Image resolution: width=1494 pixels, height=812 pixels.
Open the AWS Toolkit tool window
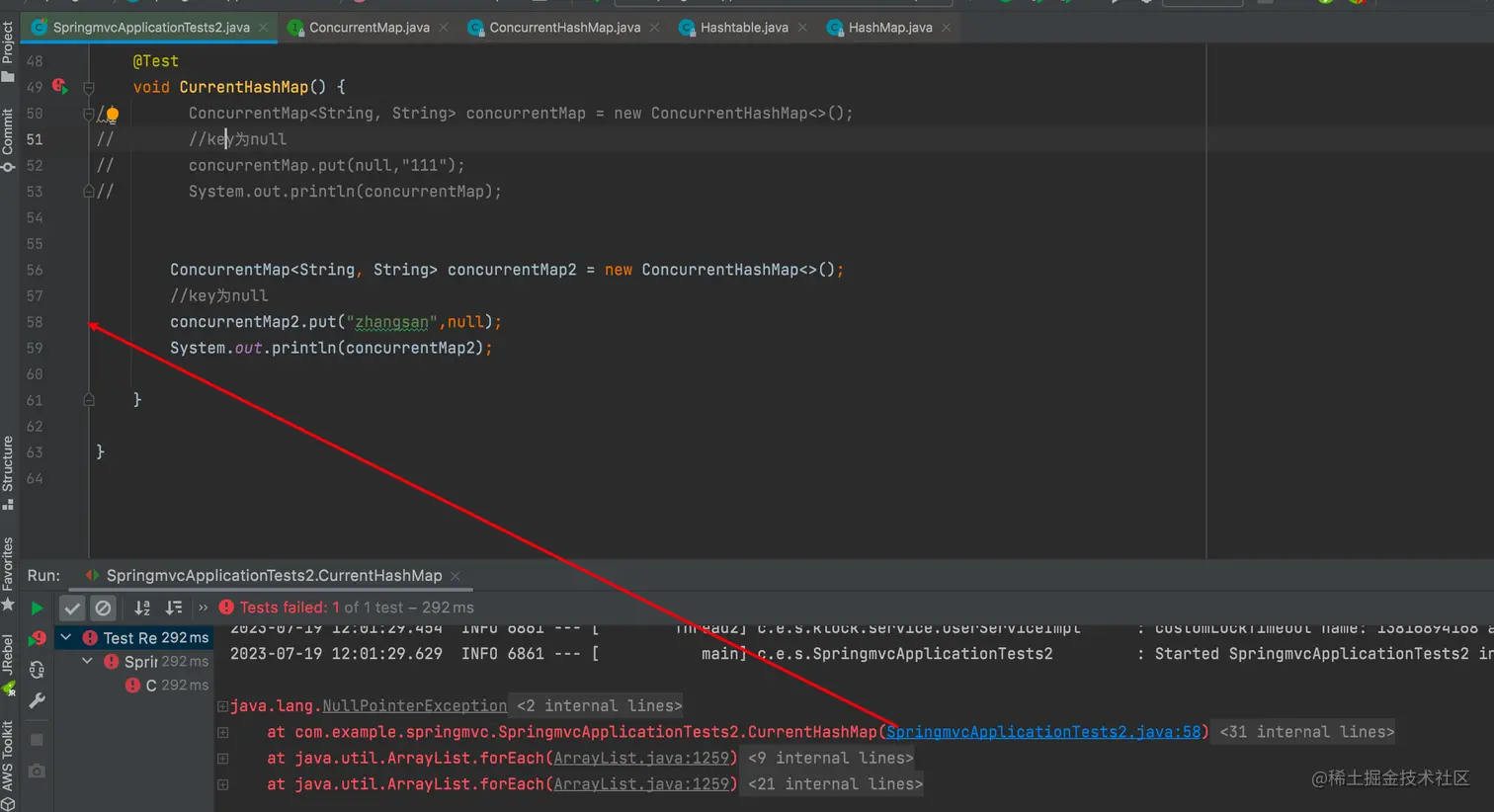coord(8,765)
